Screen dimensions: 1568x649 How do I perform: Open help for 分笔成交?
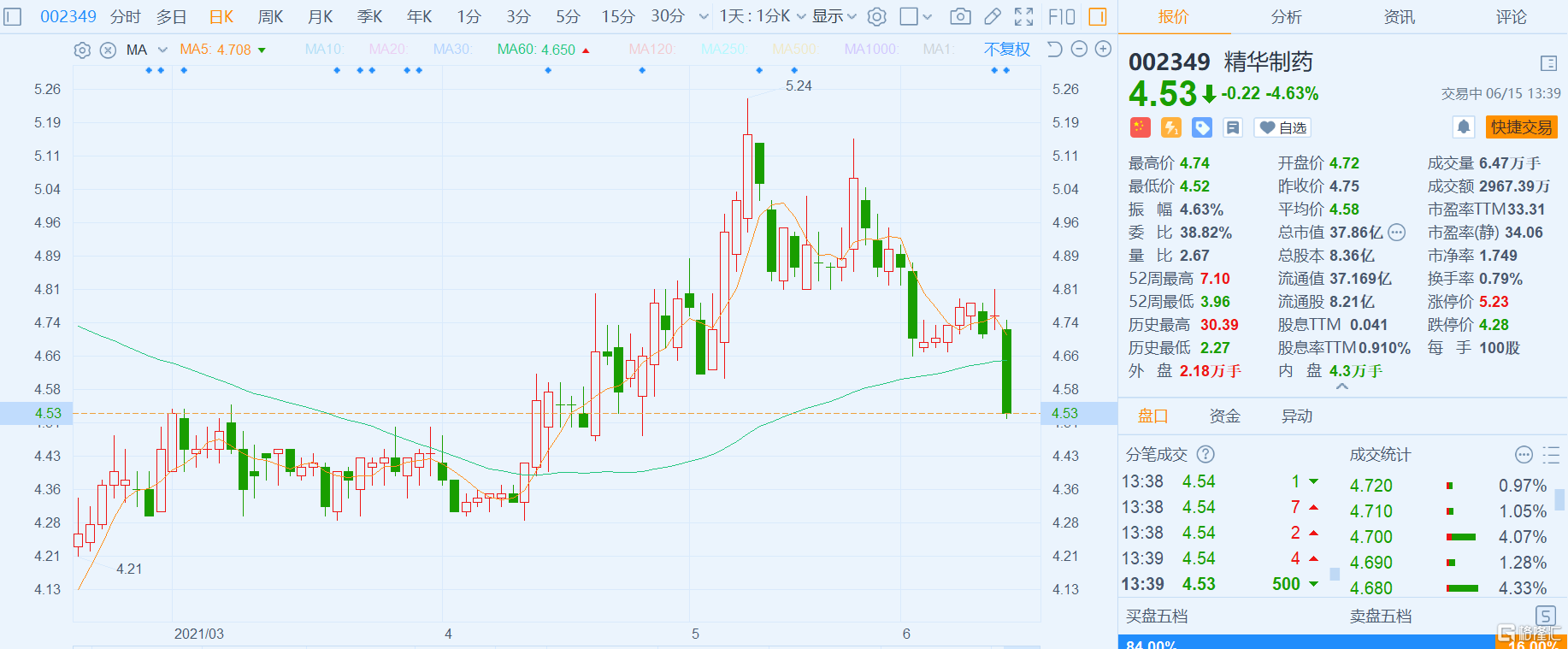[1205, 454]
